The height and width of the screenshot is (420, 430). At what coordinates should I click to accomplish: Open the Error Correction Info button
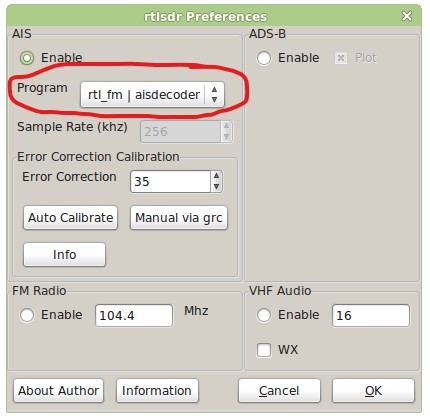(64, 254)
